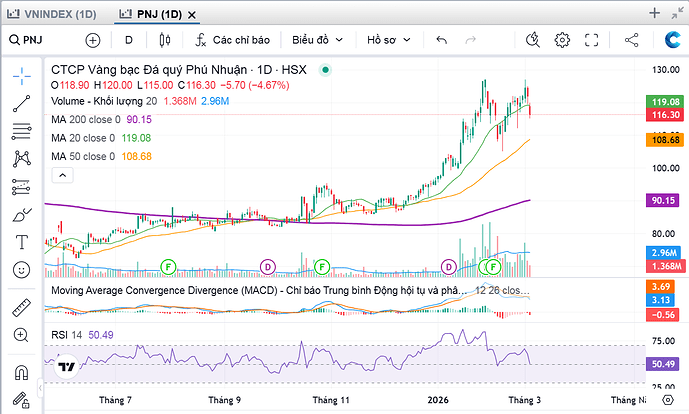
Task: Open the Biểu đồ dropdown
Action: point(317,40)
